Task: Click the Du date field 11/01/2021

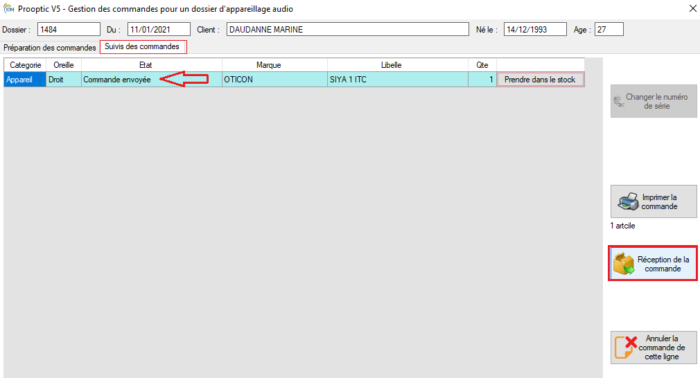Action: pyautogui.click(x=159, y=29)
